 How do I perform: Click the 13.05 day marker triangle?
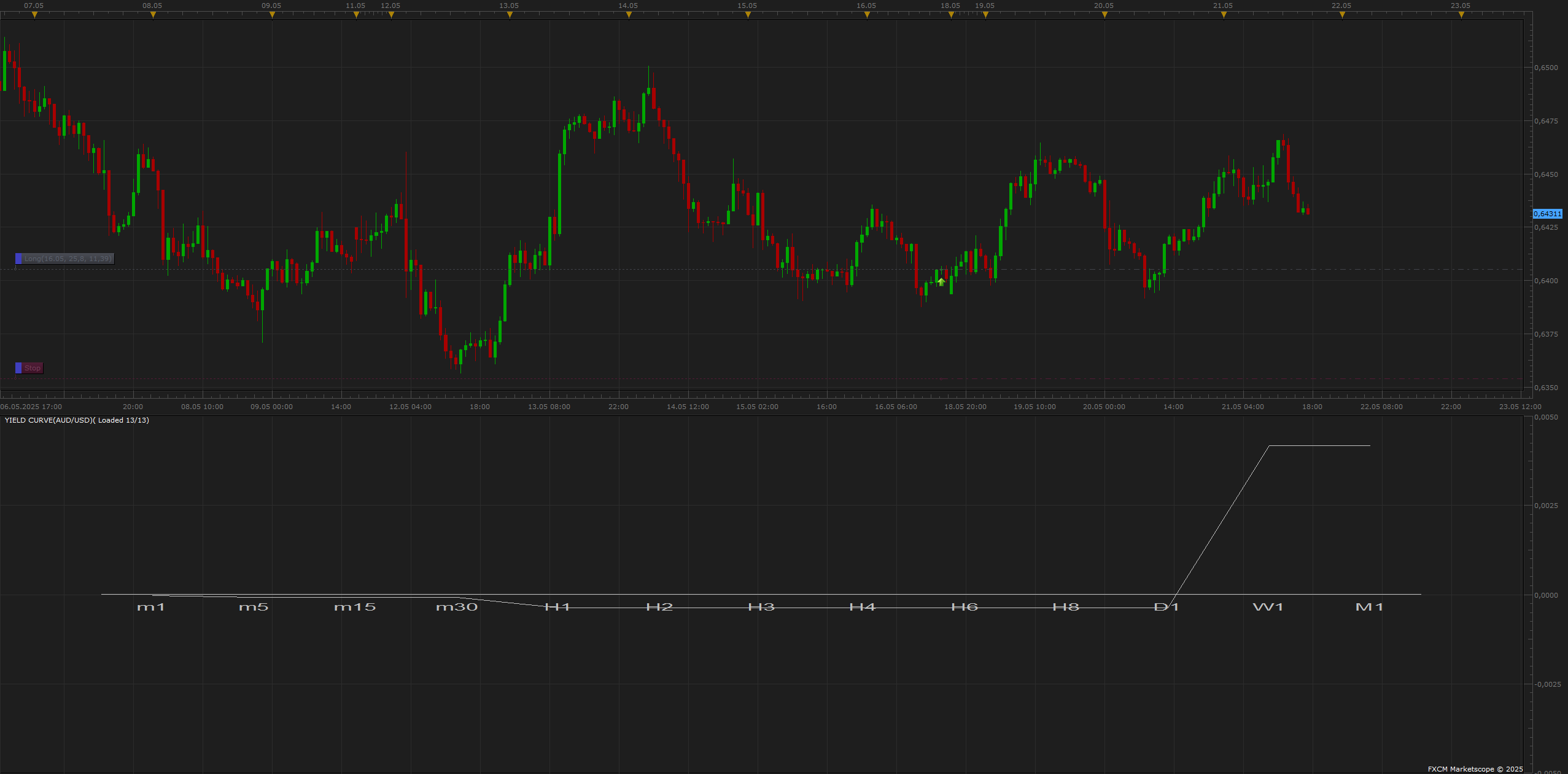click(x=510, y=15)
